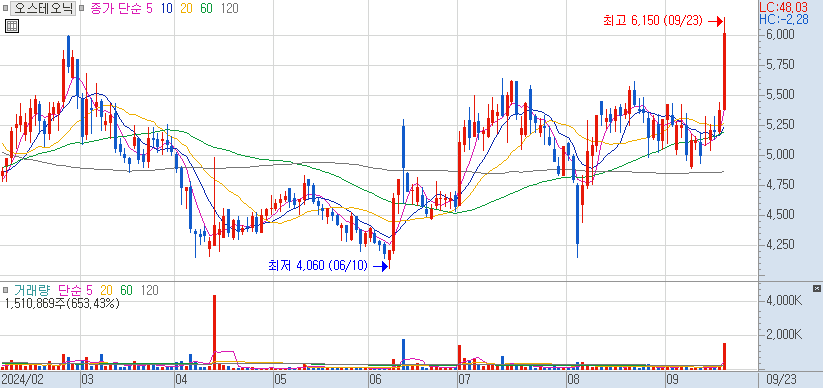Select gray 120 in the volume legend
This screenshot has width=823, height=388.
(x=150, y=290)
